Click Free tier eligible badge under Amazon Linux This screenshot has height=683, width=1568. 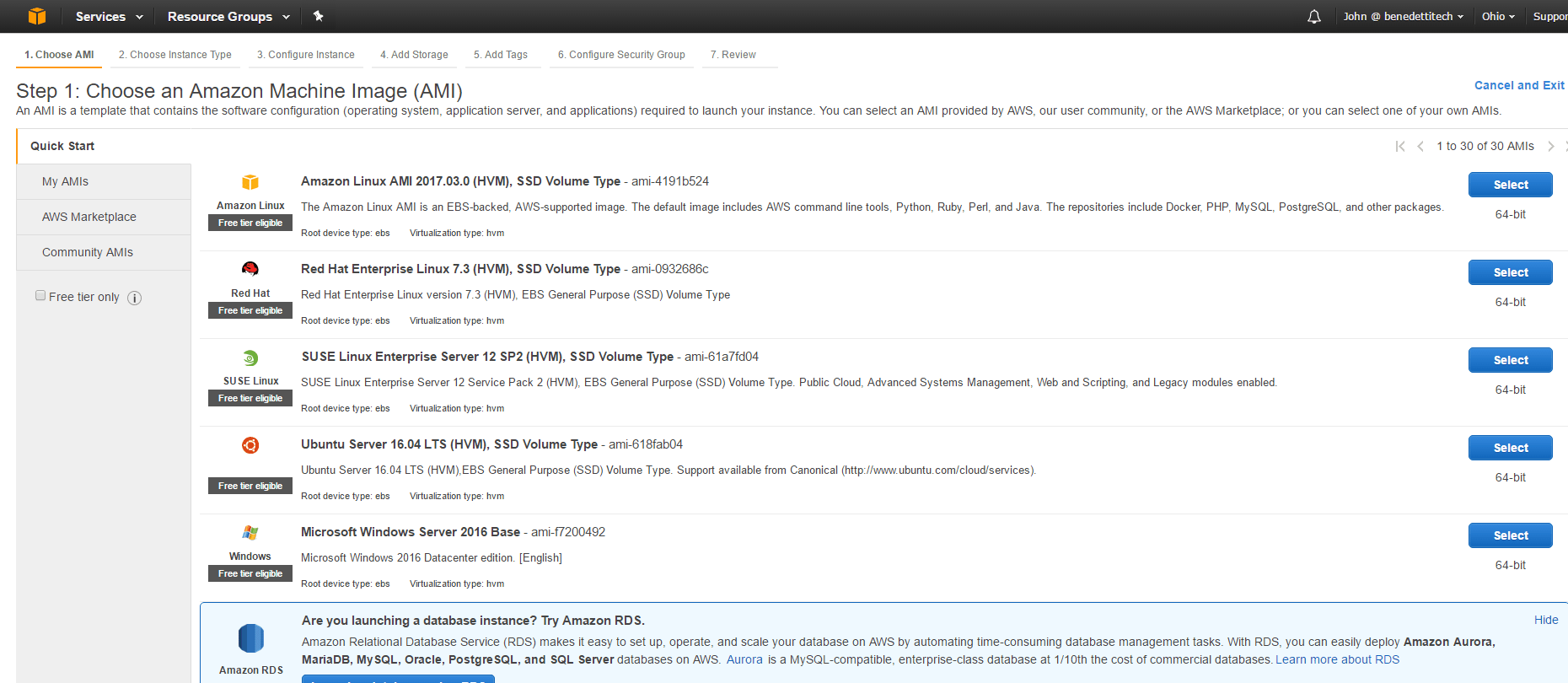point(250,223)
